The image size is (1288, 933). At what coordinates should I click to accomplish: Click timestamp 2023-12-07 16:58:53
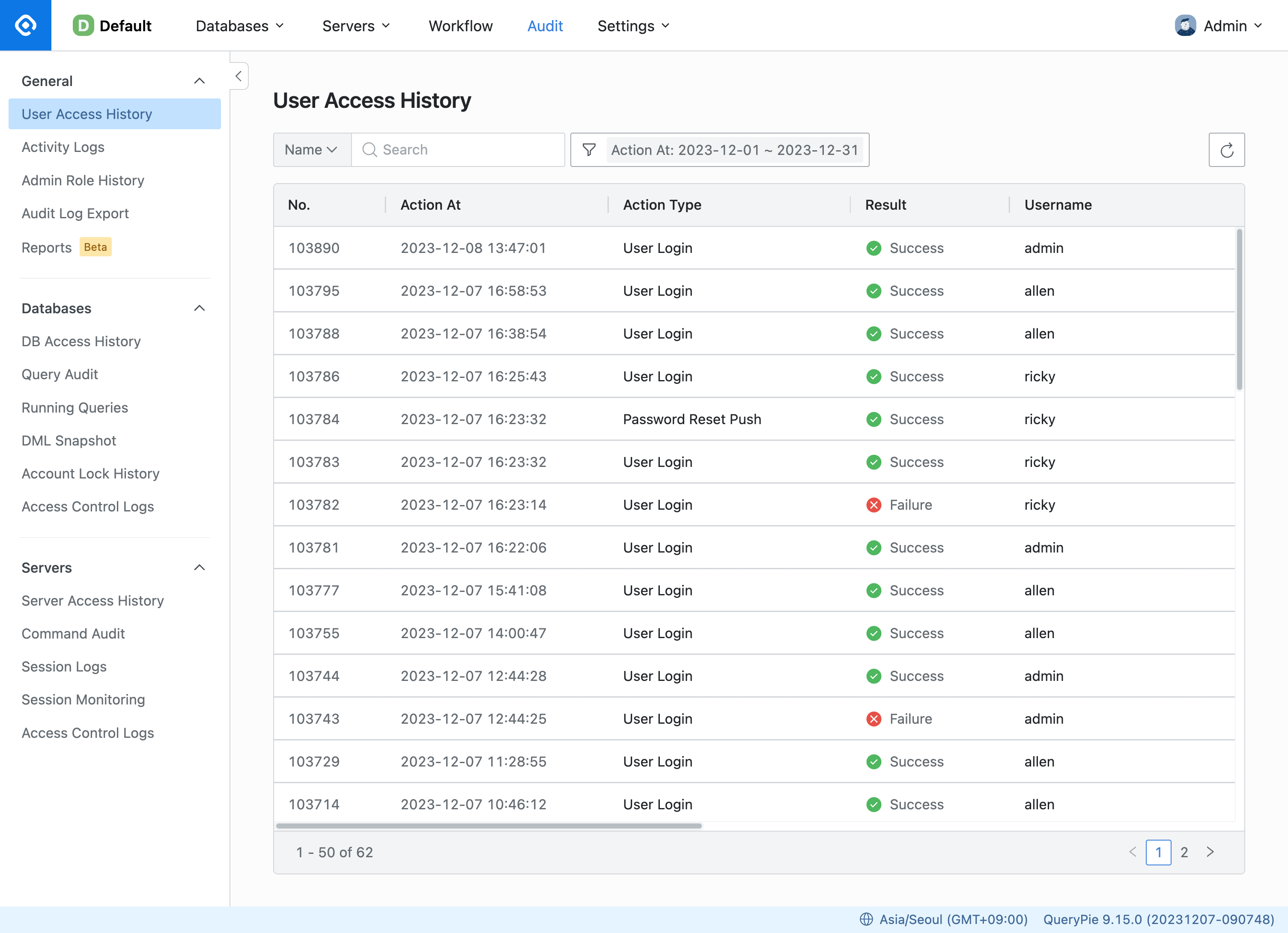(474, 291)
